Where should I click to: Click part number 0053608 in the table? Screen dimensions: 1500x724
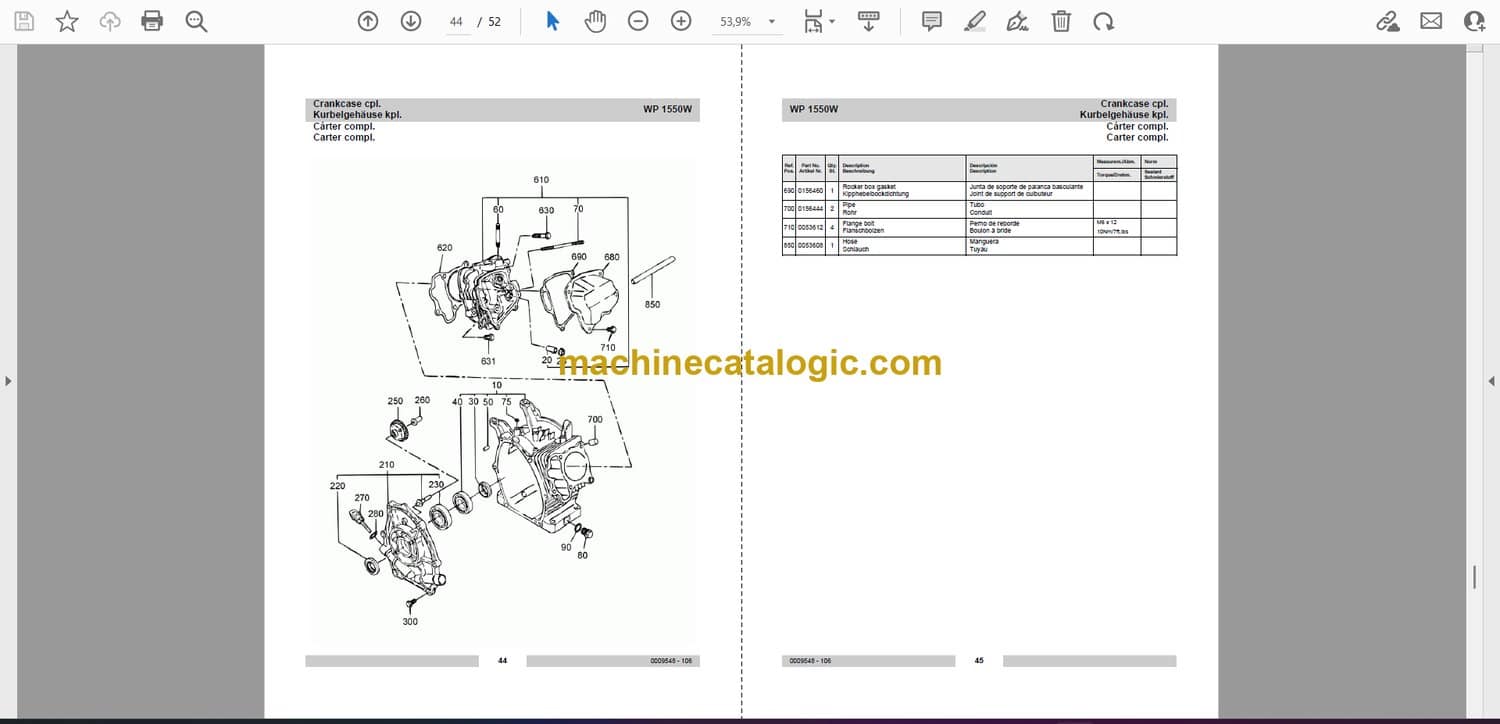(x=810, y=245)
